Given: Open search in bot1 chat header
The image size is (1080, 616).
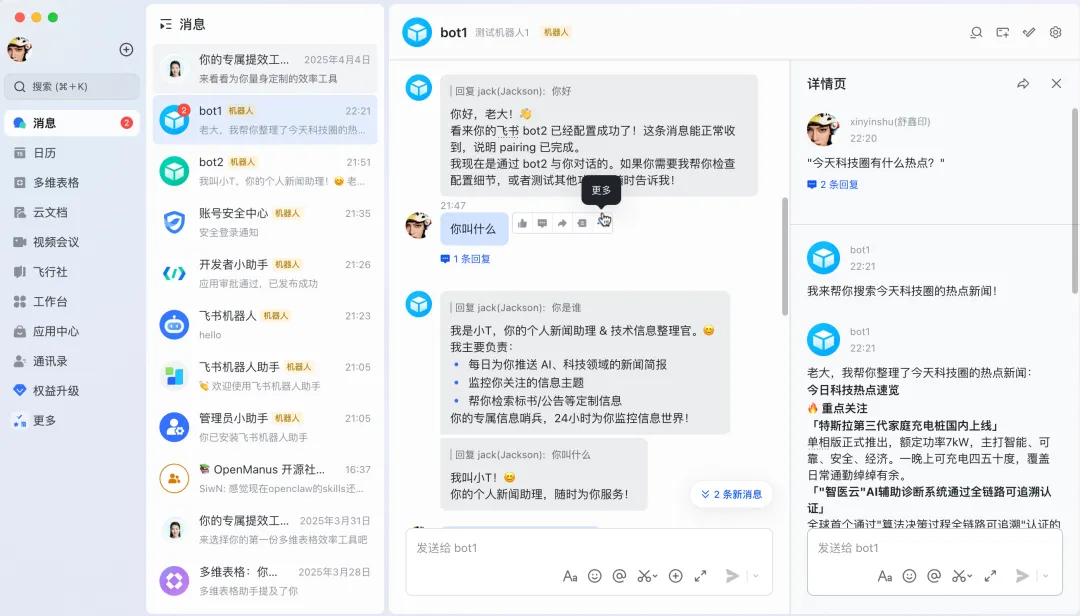Looking at the screenshot, I should point(976,32).
